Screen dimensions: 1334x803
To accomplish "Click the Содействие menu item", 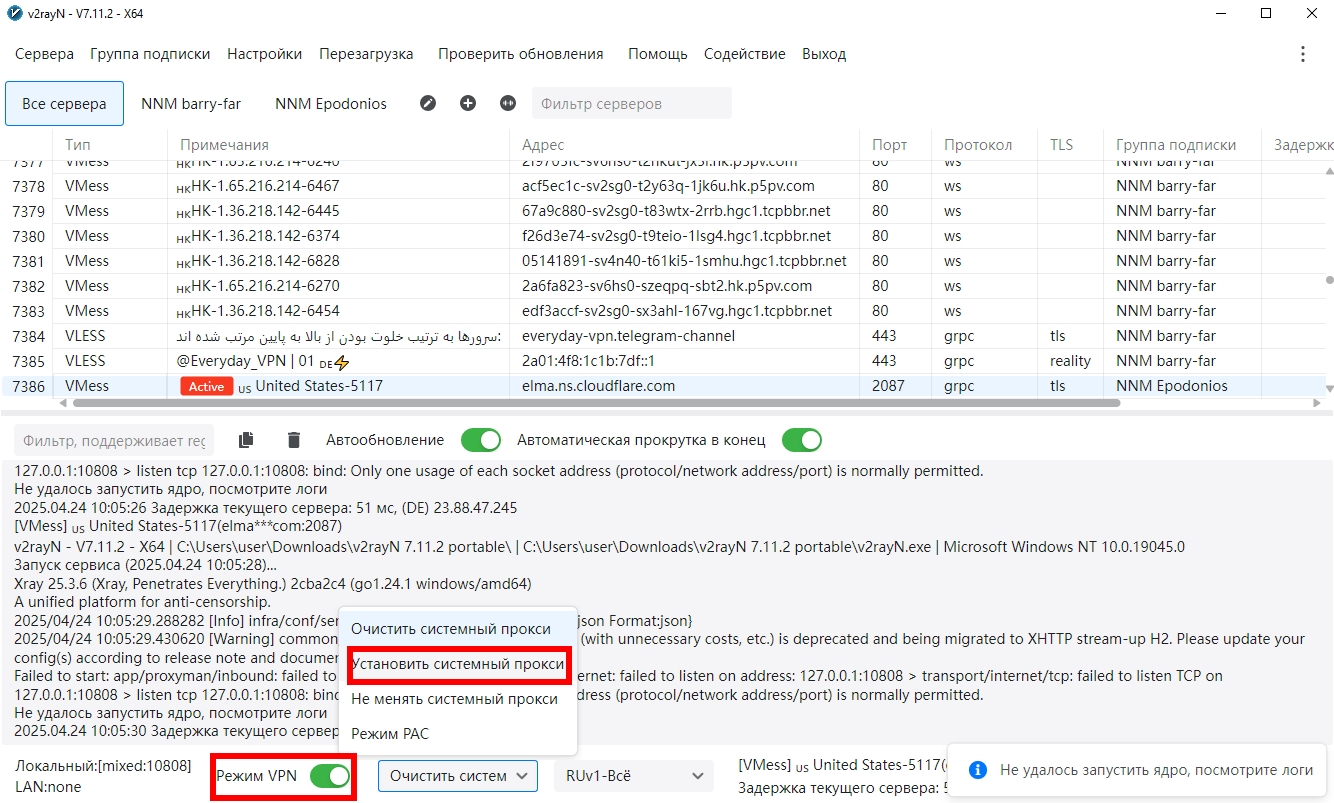I will point(744,54).
